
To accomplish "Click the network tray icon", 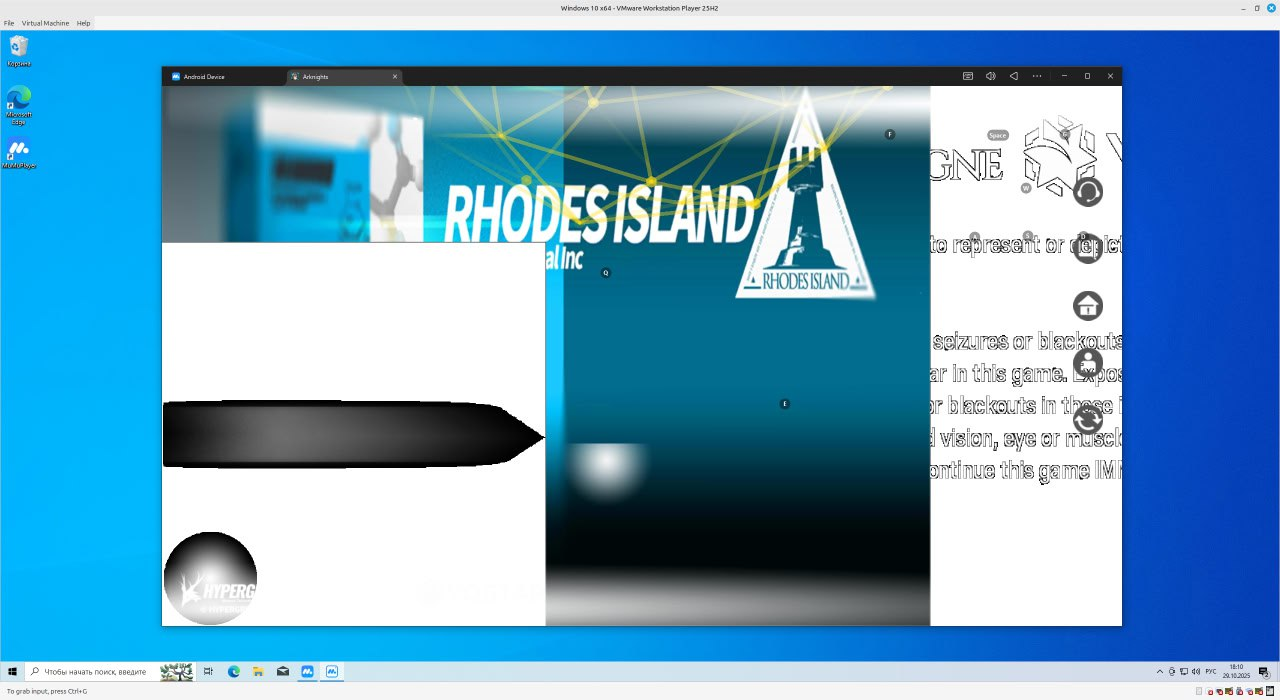I will 1184,671.
